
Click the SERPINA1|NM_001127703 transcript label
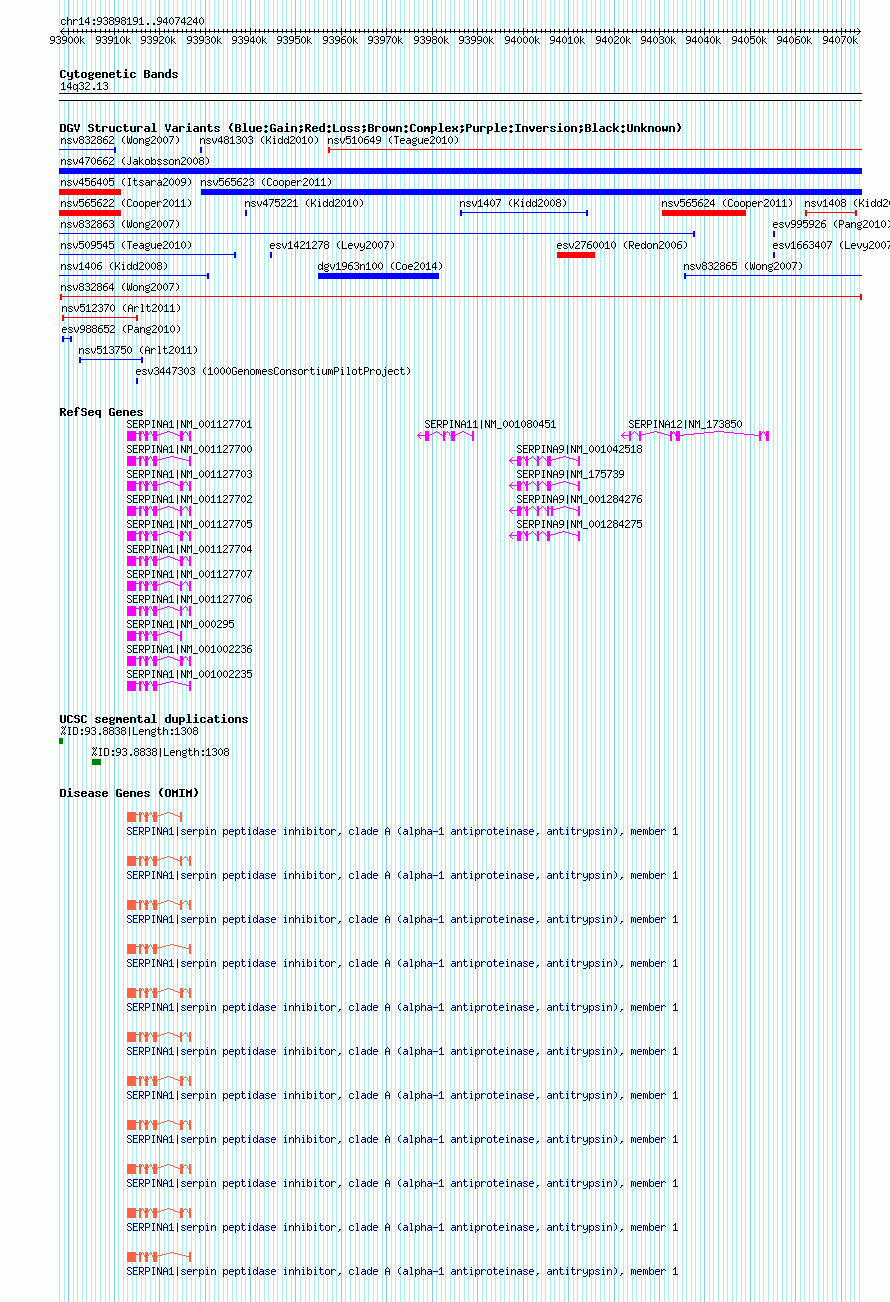[x=189, y=474]
